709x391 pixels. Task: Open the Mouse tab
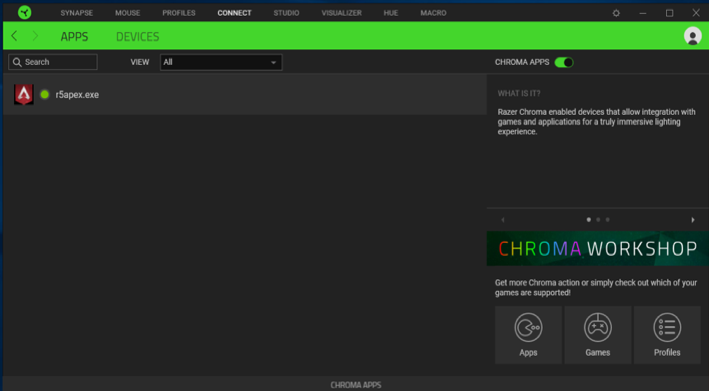(x=128, y=13)
